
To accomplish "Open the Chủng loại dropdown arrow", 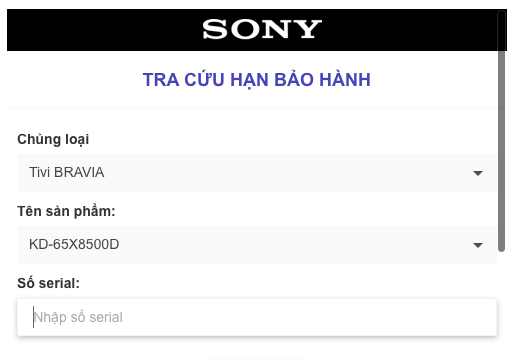I will (x=478, y=173).
